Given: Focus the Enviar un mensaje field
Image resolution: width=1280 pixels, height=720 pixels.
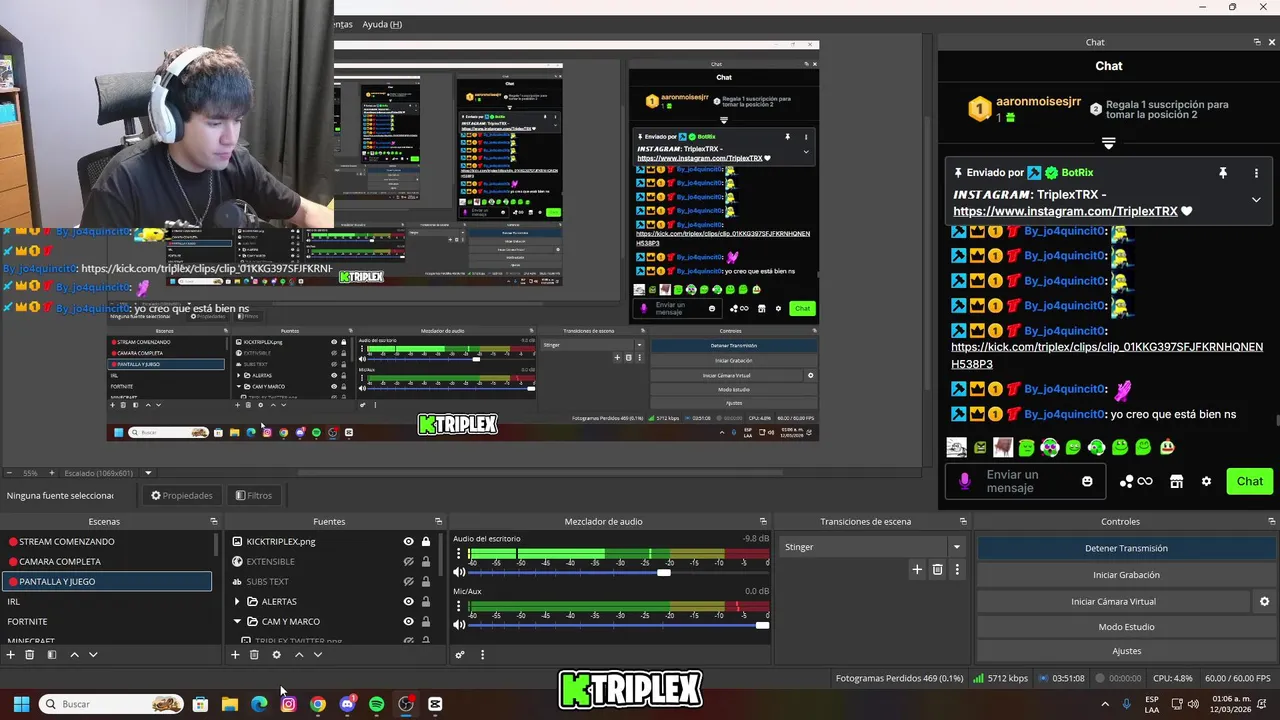Looking at the screenshot, I should click(1026, 481).
